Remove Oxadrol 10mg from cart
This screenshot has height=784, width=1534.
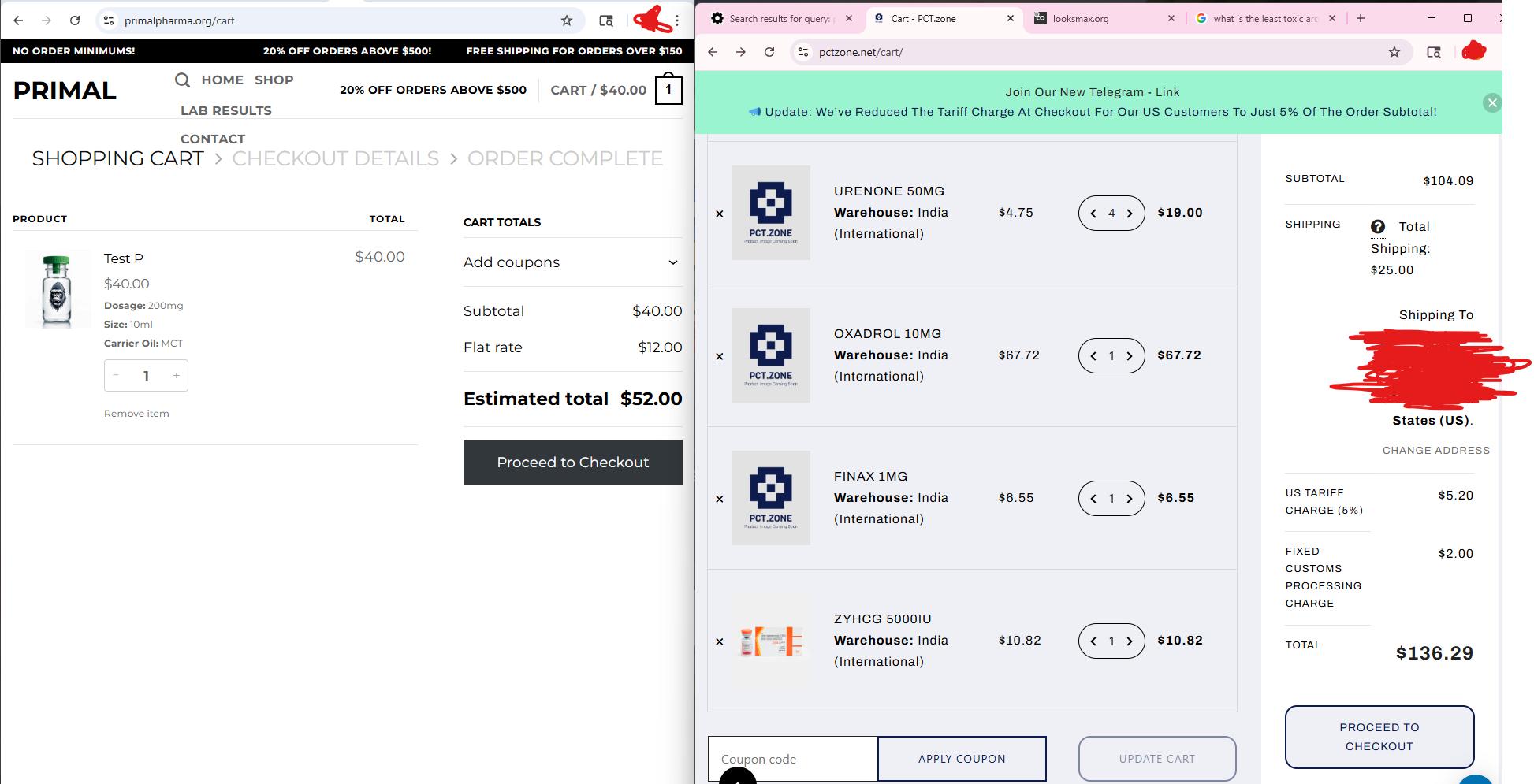tap(720, 356)
